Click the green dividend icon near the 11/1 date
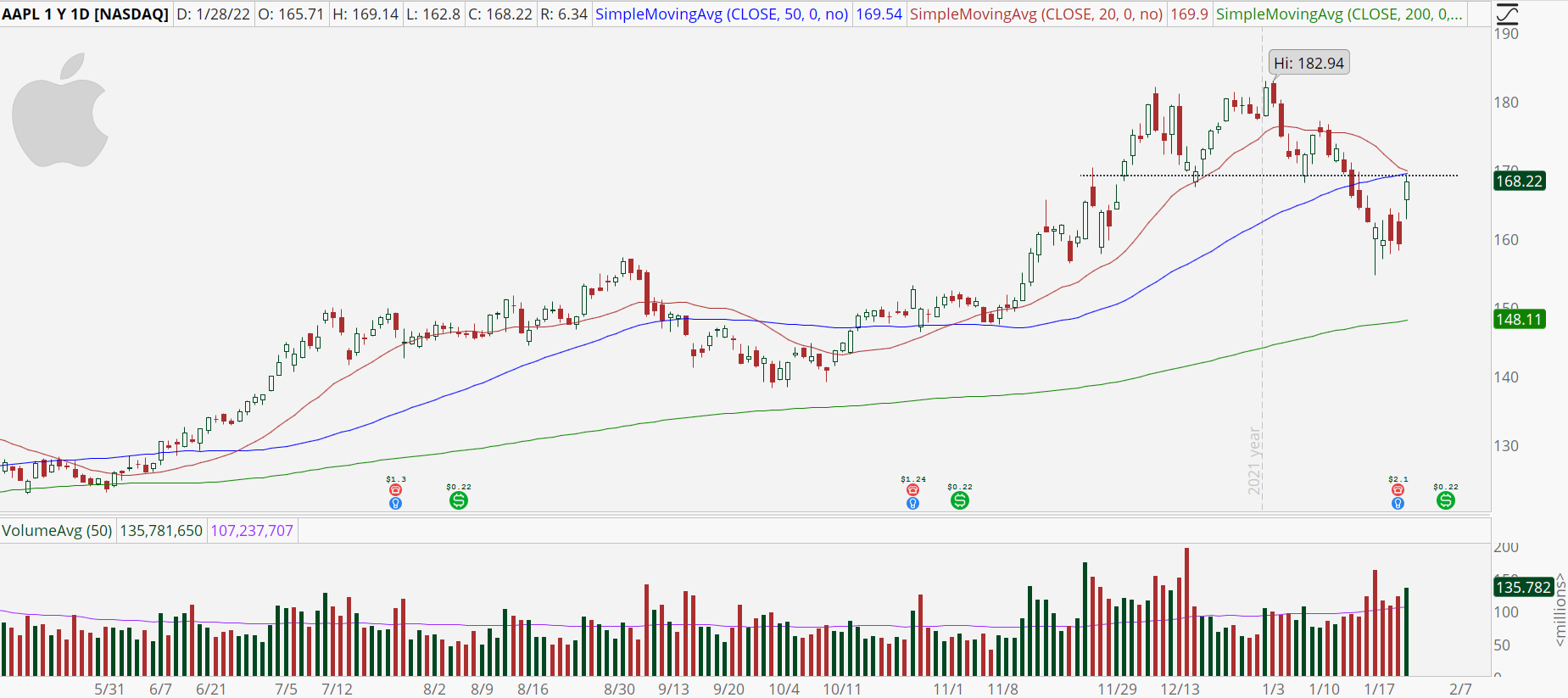The width and height of the screenshot is (1568, 698). [x=960, y=500]
